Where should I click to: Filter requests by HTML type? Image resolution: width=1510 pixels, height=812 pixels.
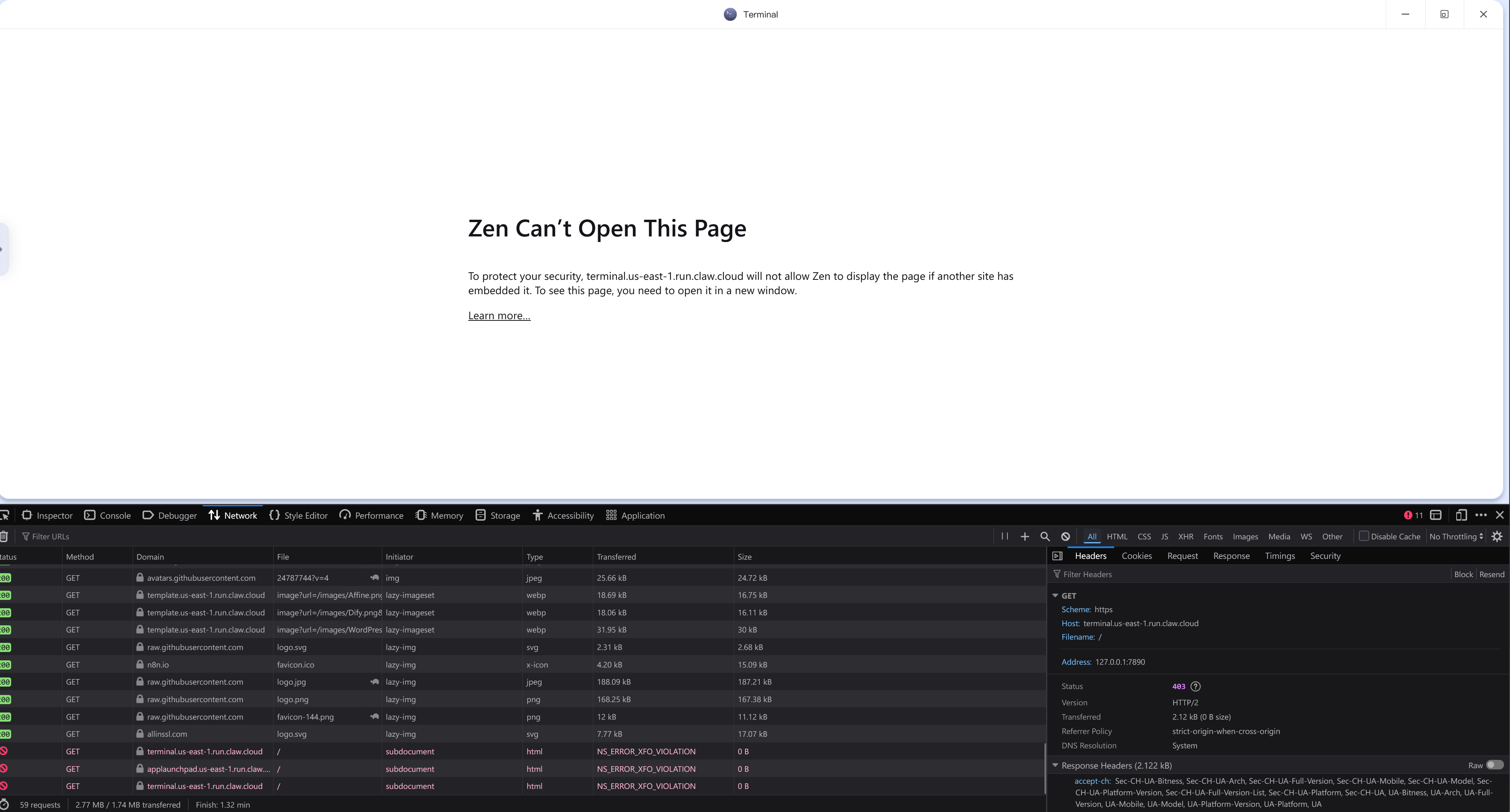coord(1117,536)
